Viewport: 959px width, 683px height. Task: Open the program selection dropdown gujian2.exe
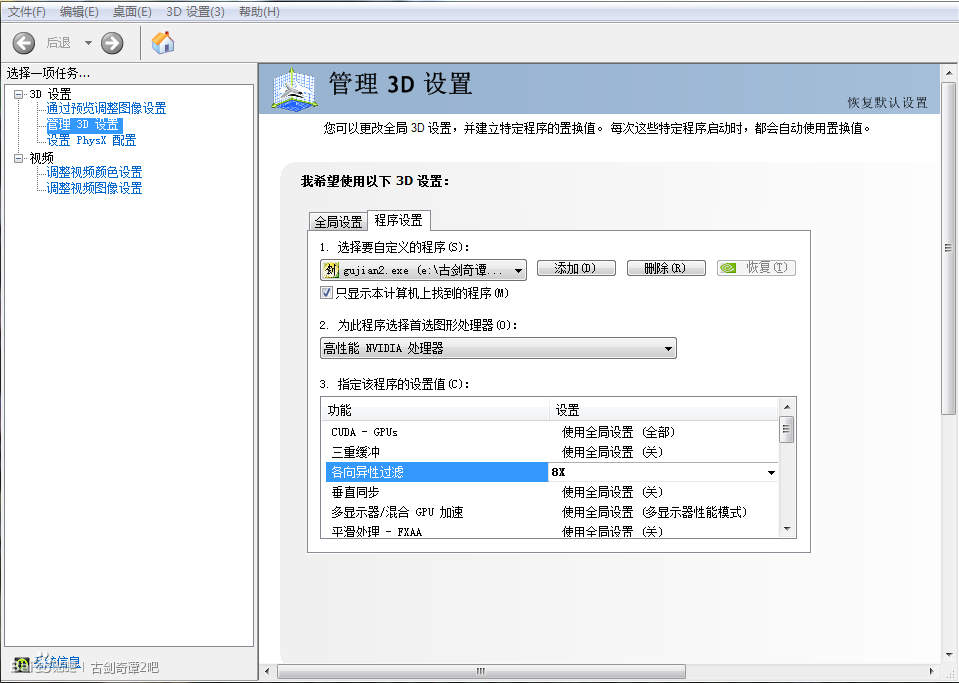click(x=423, y=270)
